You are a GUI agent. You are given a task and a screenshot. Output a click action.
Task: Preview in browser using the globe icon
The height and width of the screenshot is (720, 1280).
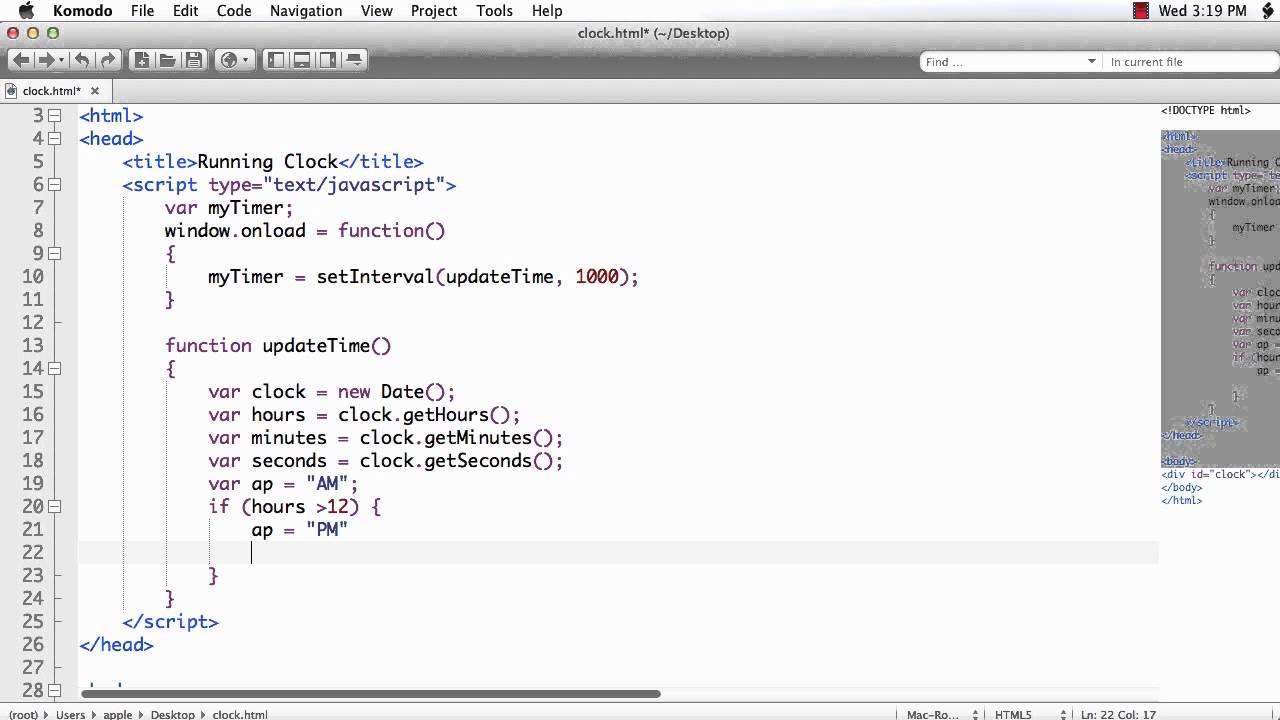[229, 60]
